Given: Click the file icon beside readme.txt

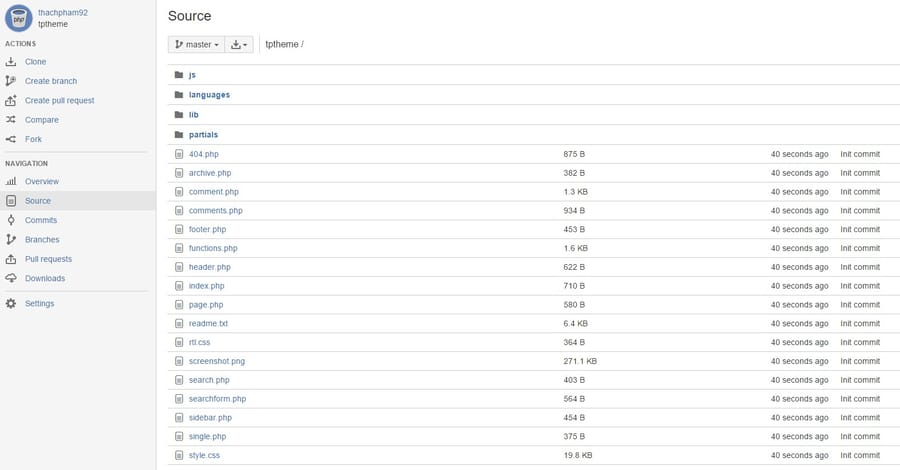Looking at the screenshot, I should coord(179,324).
